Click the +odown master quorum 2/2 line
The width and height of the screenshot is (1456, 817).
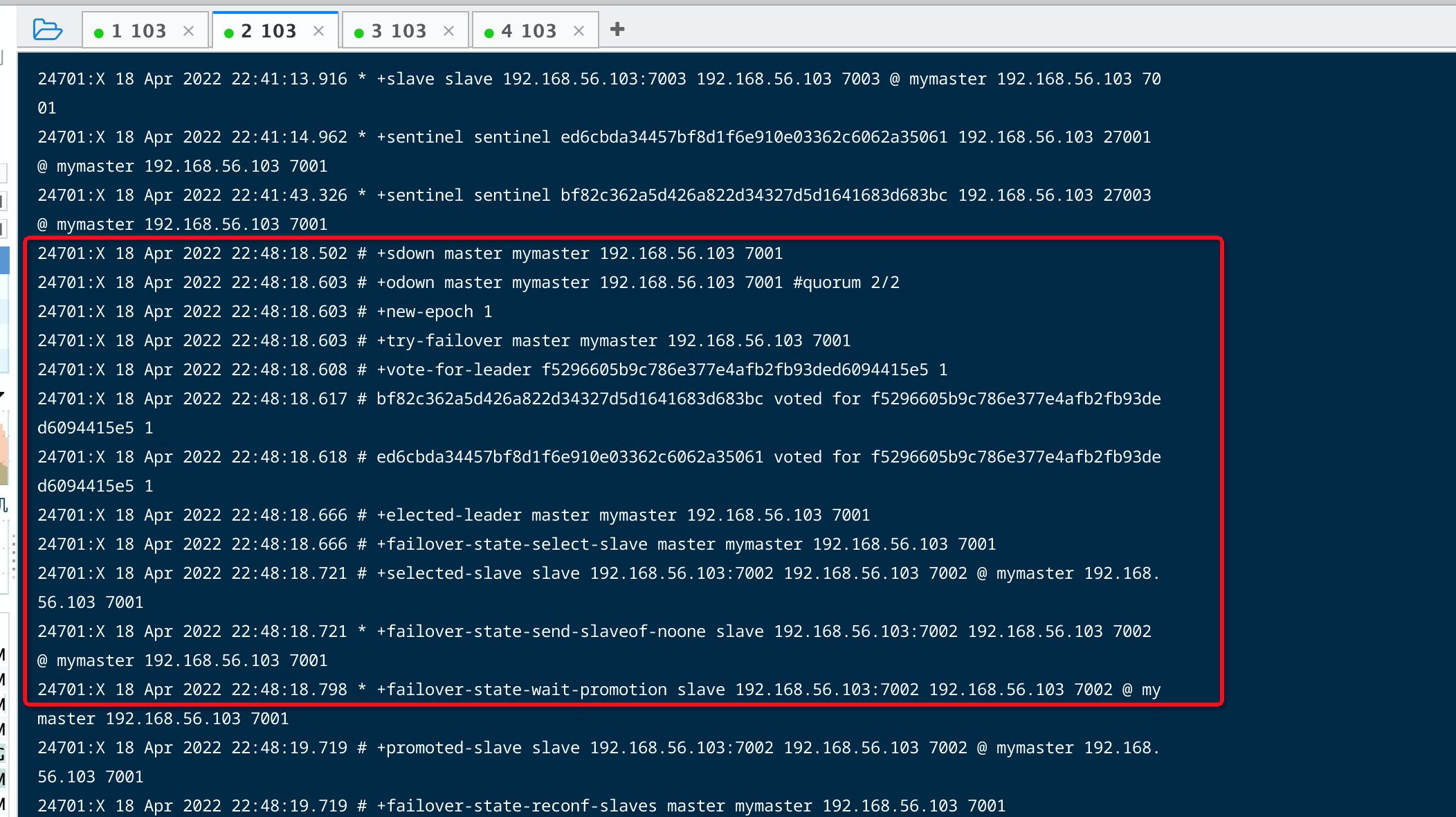[468, 282]
